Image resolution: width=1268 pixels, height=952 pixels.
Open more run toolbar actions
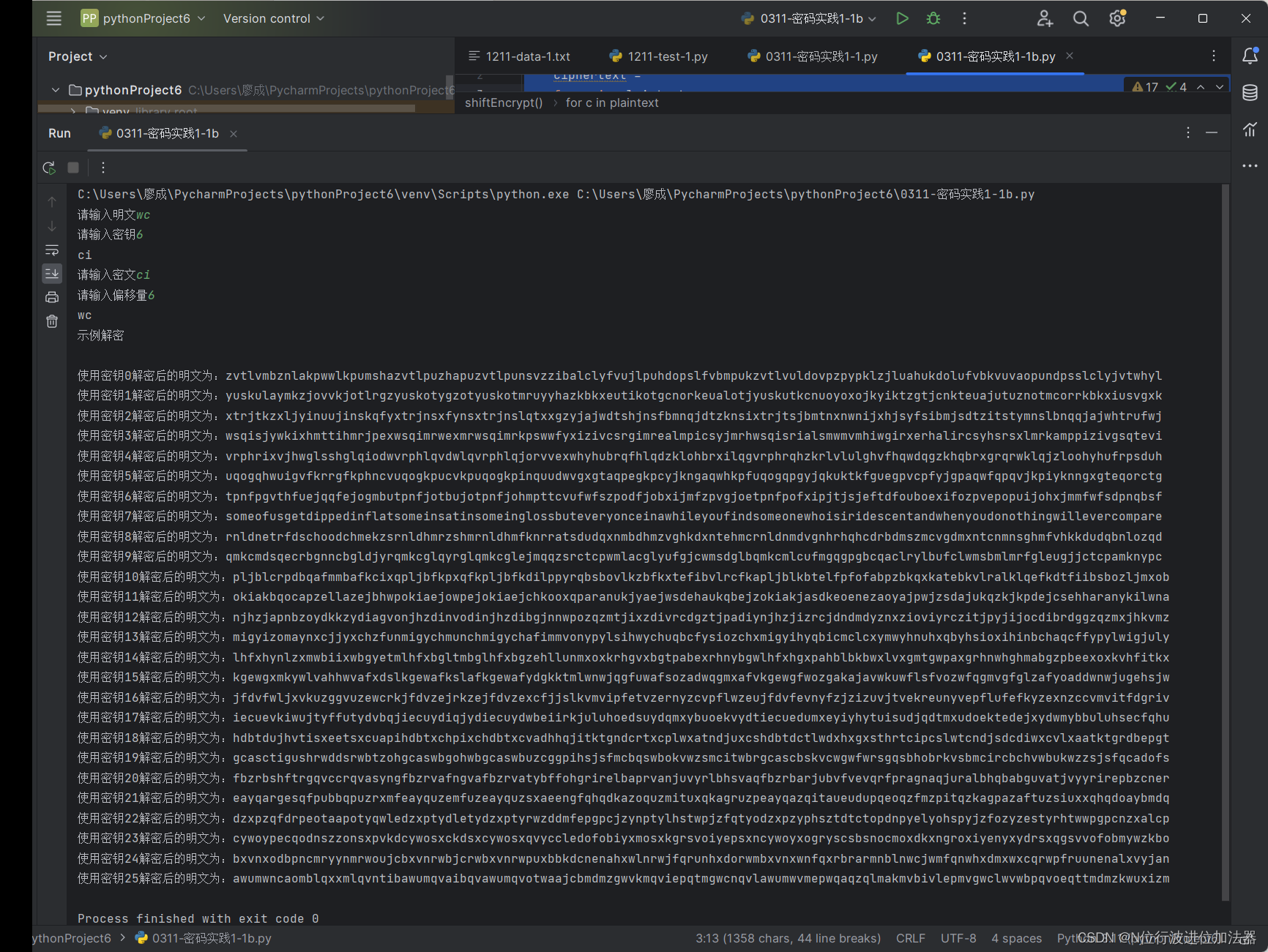tap(103, 168)
